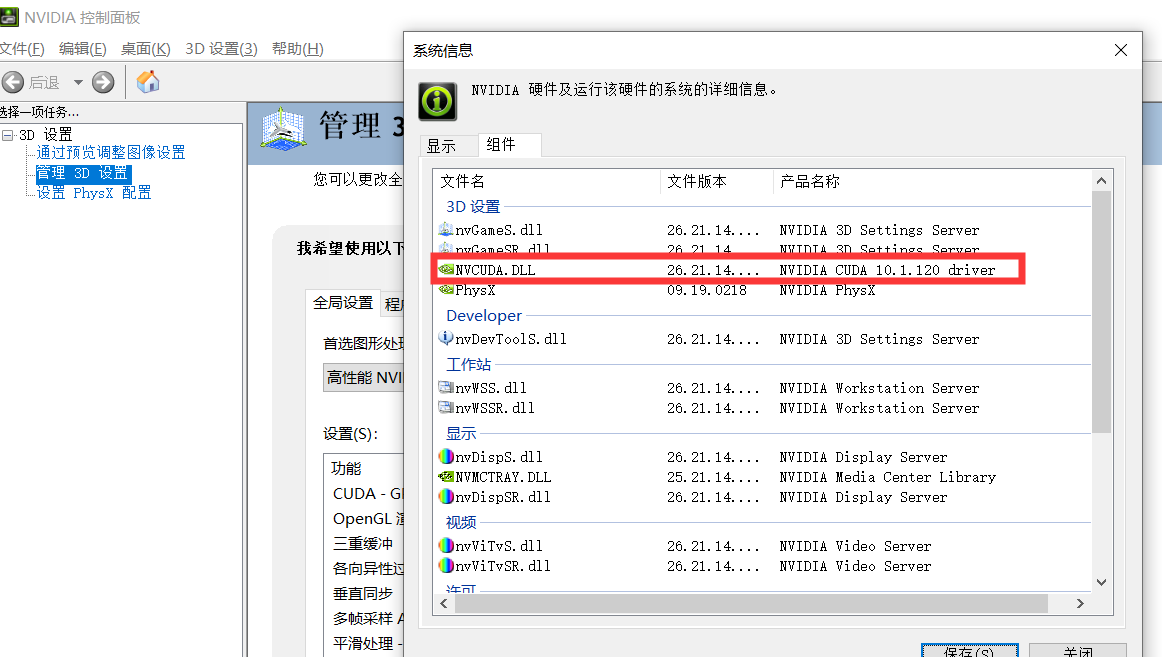
Task: Click the forward navigation arrow
Action: point(103,82)
